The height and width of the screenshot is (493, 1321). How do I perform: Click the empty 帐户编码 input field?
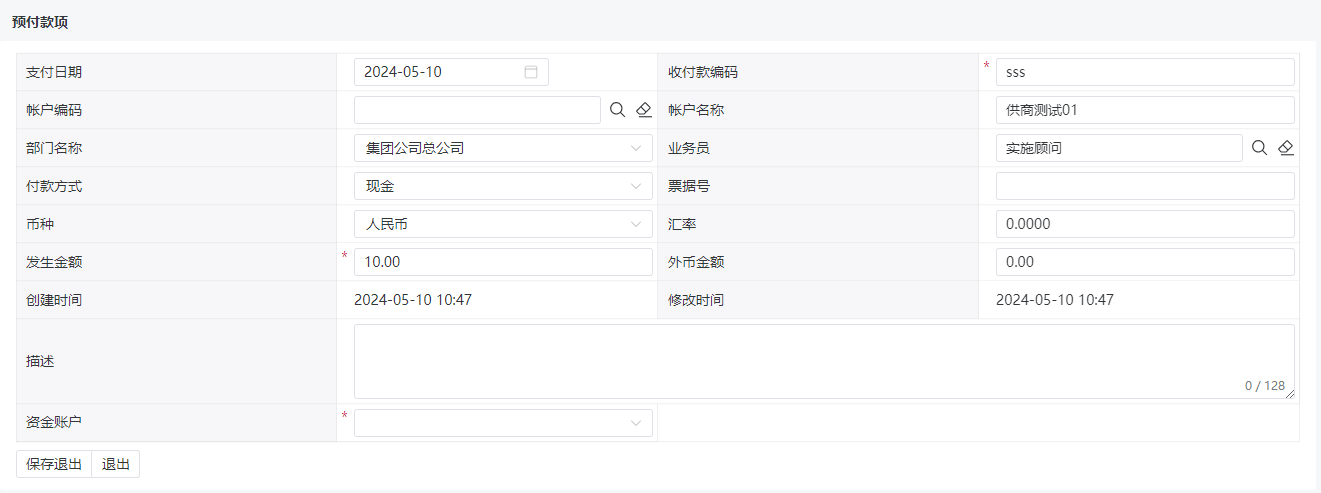click(477, 110)
